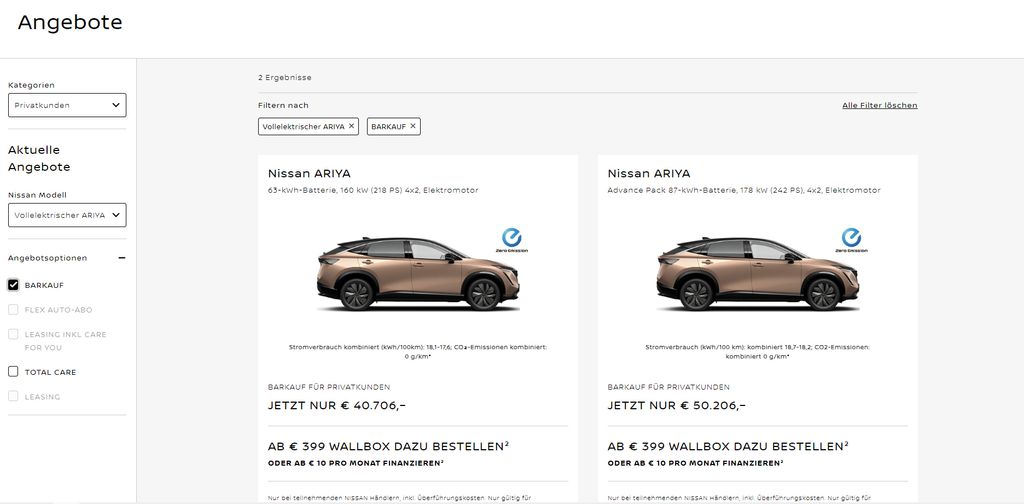Viewport: 1024px width, 504px height.
Task: Click the 2 Ergebnisse results count
Action: (x=285, y=78)
